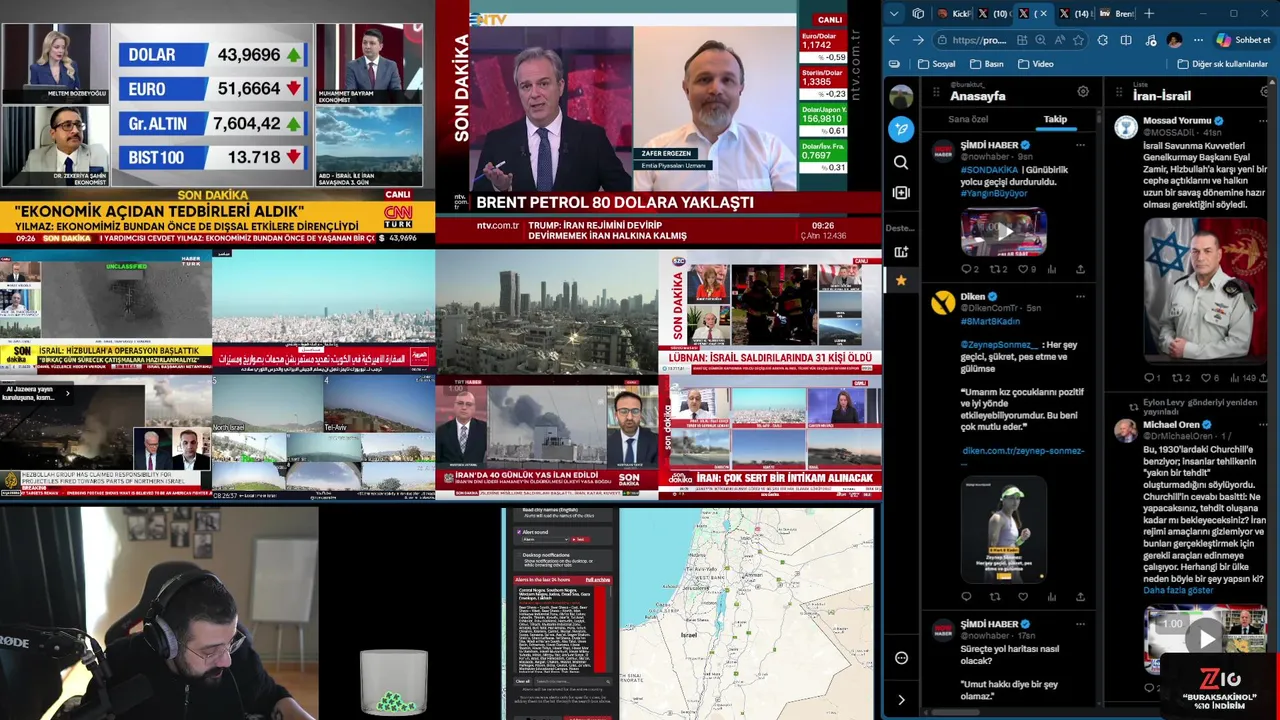
Task: Open the Basın bookmarks folder
Action: [985, 64]
